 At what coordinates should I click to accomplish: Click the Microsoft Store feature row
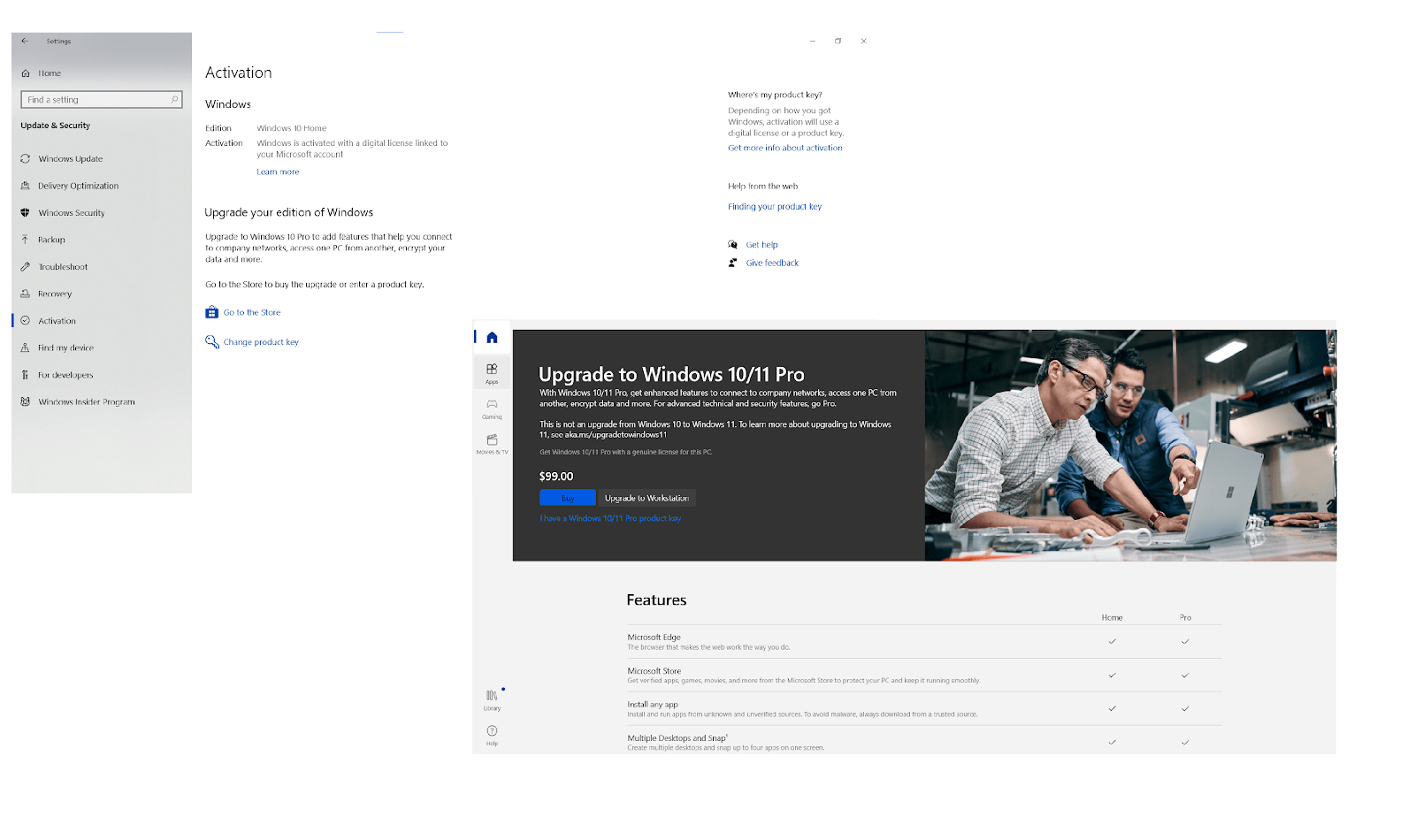924,676
